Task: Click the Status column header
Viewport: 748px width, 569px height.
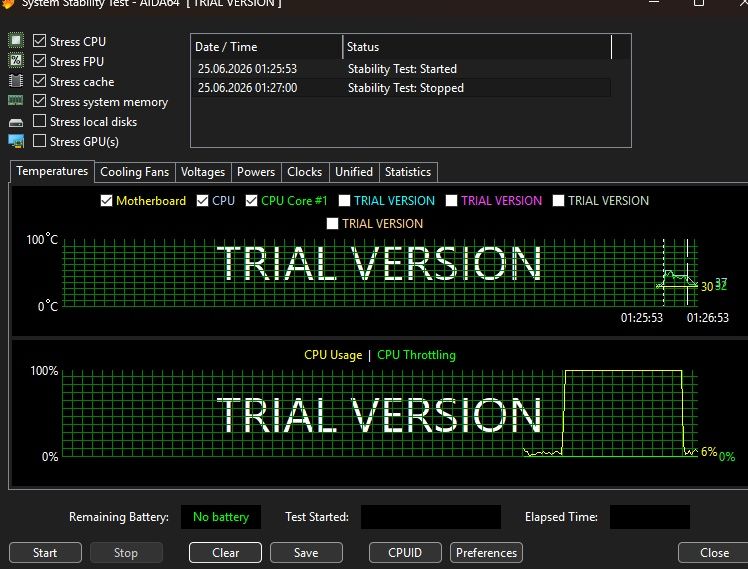Action: [x=477, y=47]
